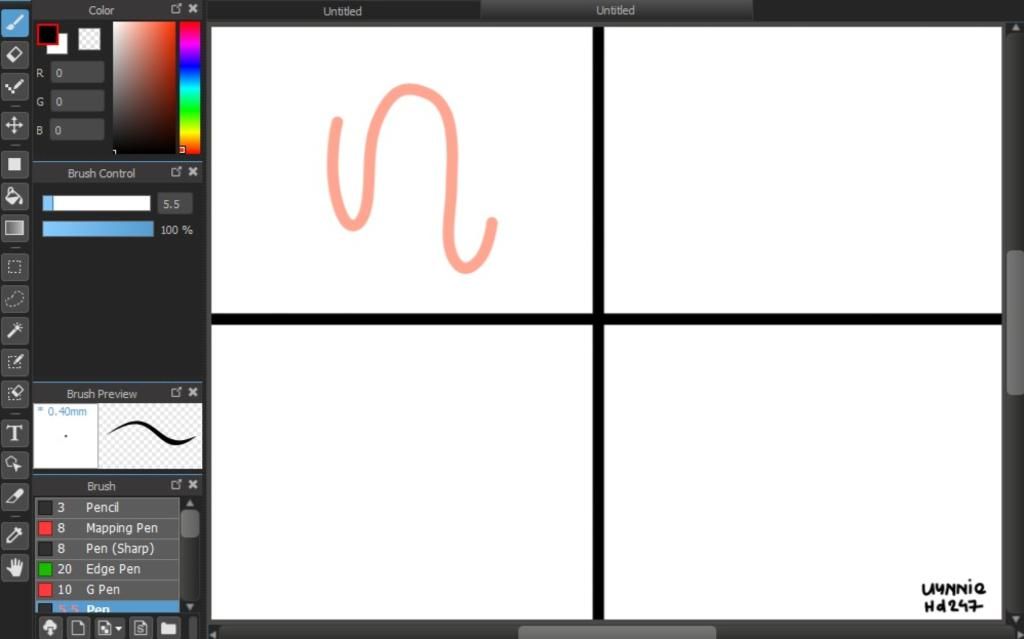Float the Brush list panel
The width and height of the screenshot is (1024, 639).
click(176, 485)
